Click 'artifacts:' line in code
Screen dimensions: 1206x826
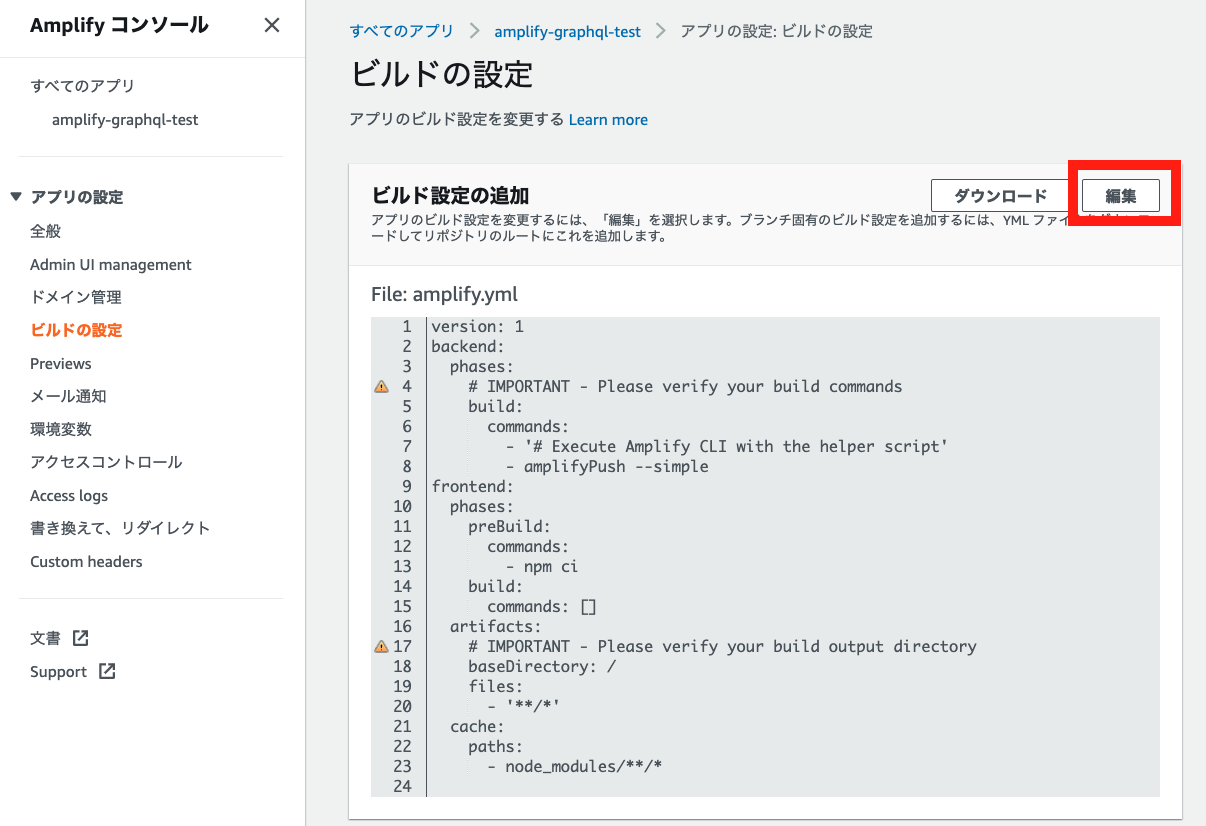click(x=495, y=626)
